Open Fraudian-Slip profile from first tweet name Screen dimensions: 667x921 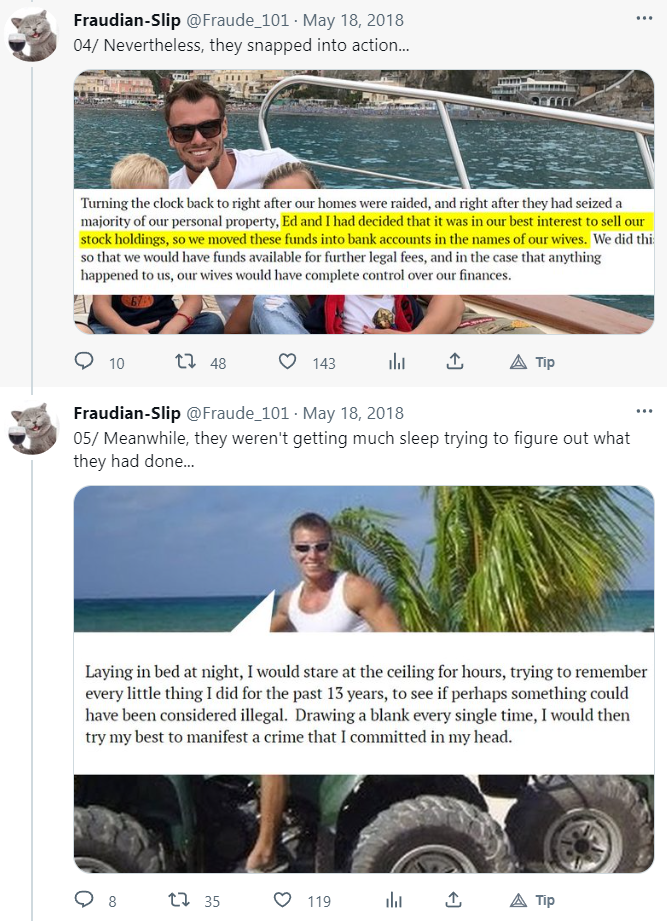click(x=127, y=21)
